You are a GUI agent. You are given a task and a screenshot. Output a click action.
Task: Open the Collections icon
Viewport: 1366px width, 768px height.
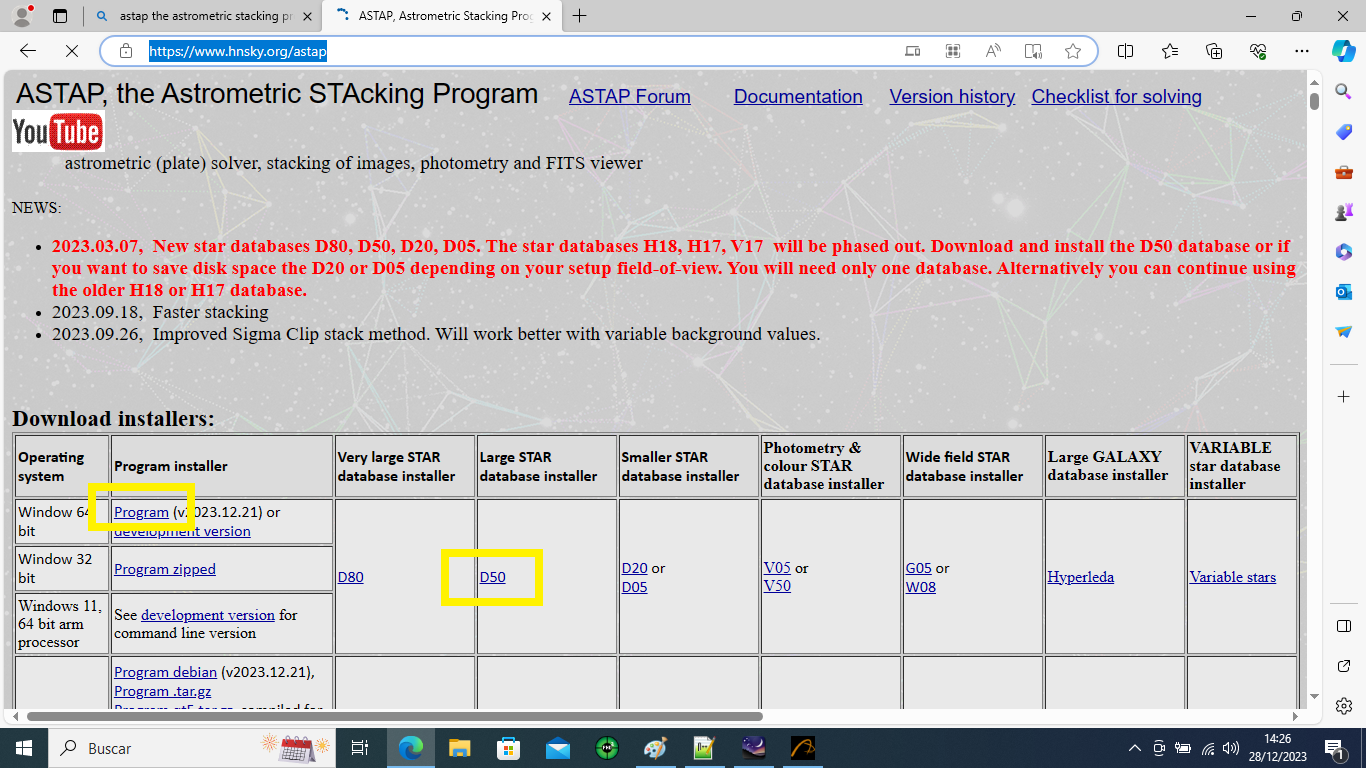pos(1214,51)
